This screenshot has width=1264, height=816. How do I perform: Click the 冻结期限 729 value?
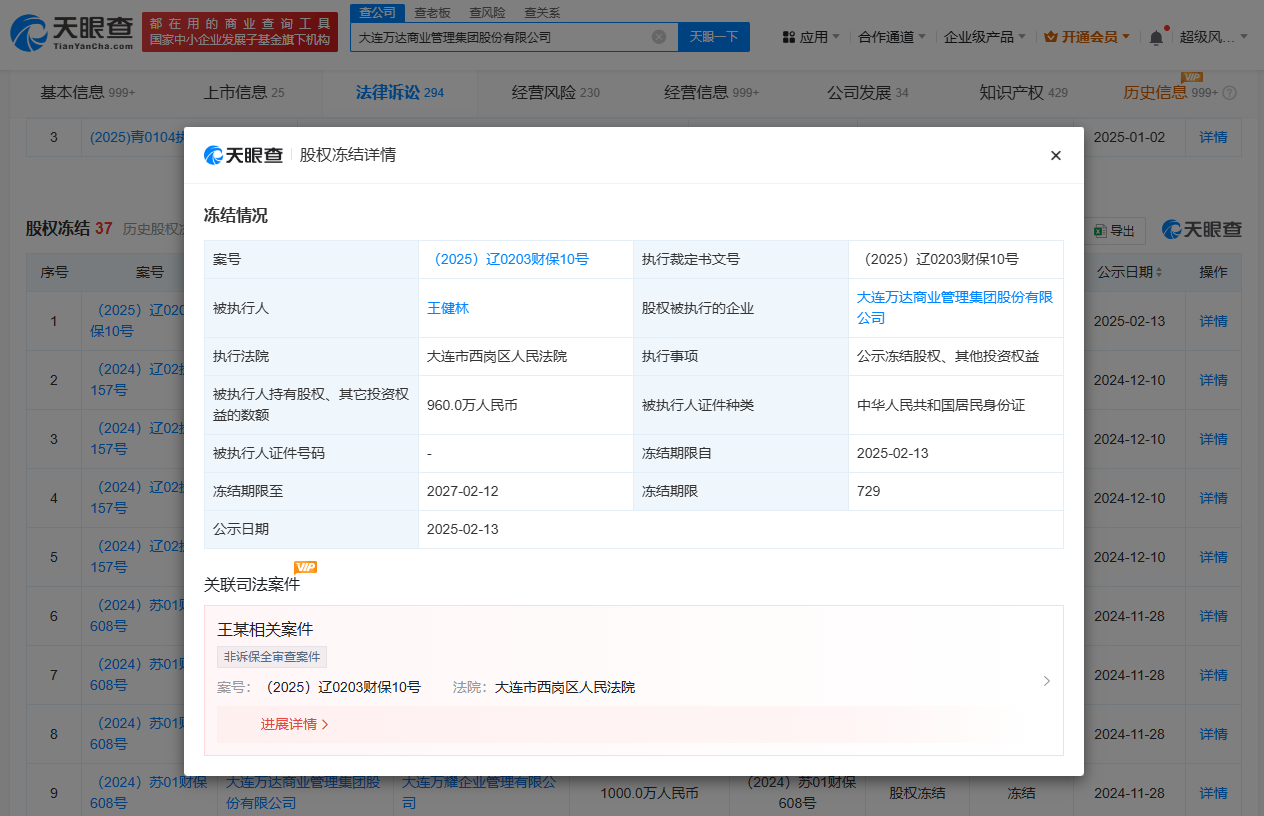tap(869, 491)
